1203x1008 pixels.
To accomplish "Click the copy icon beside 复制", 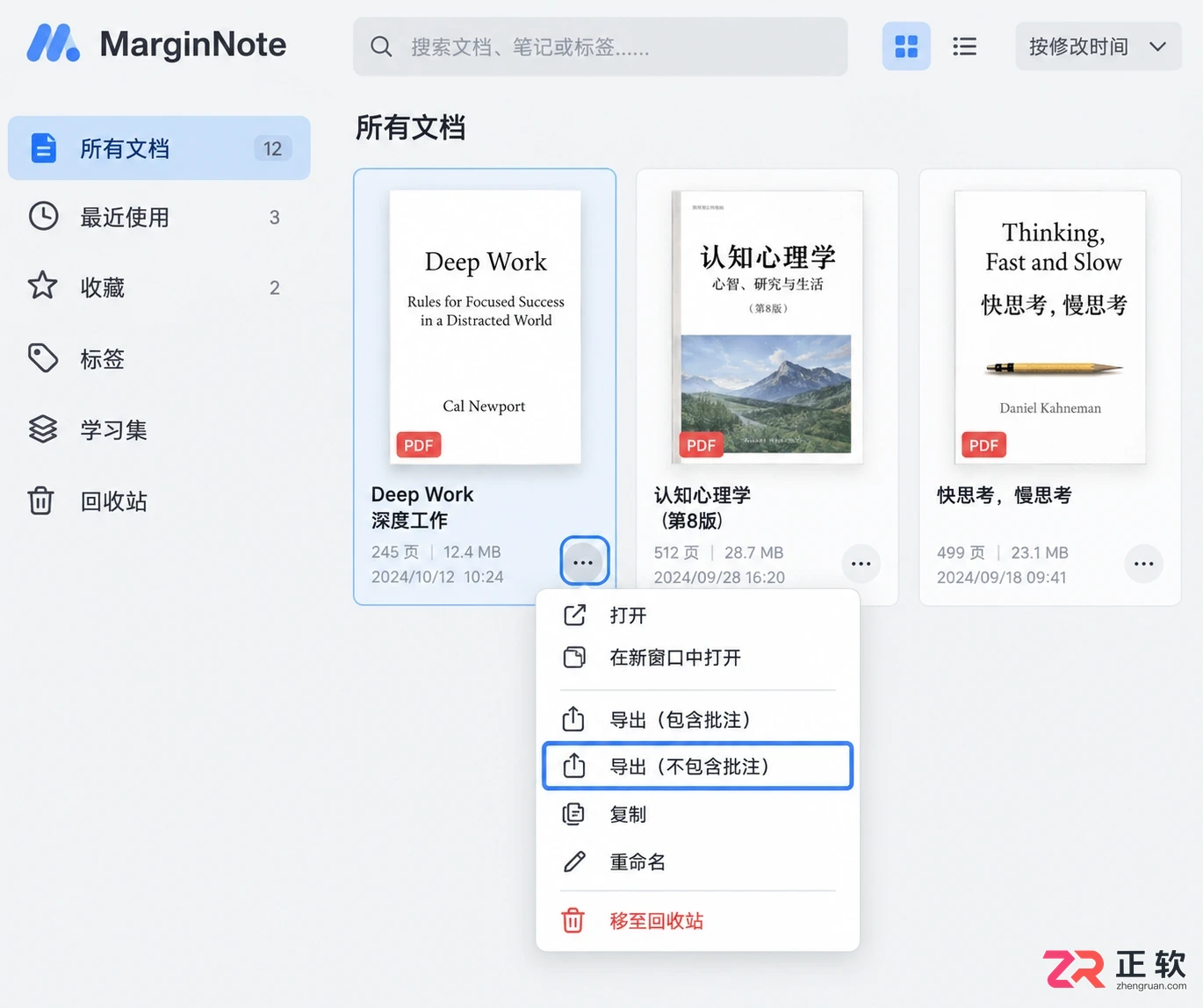I will click(573, 814).
